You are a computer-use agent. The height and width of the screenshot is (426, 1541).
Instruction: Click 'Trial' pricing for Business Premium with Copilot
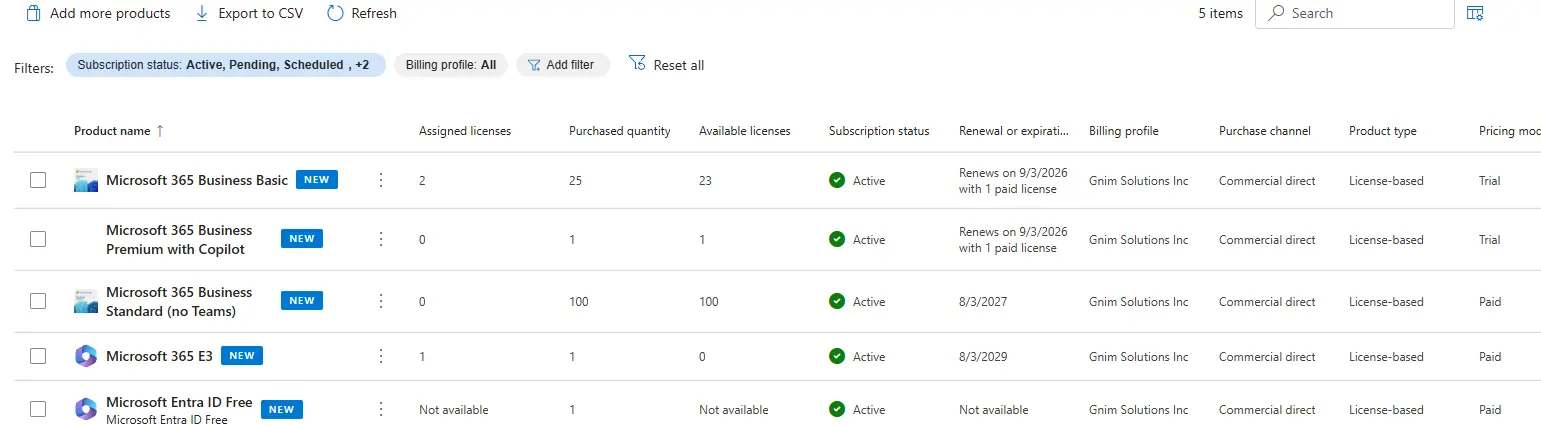1490,239
